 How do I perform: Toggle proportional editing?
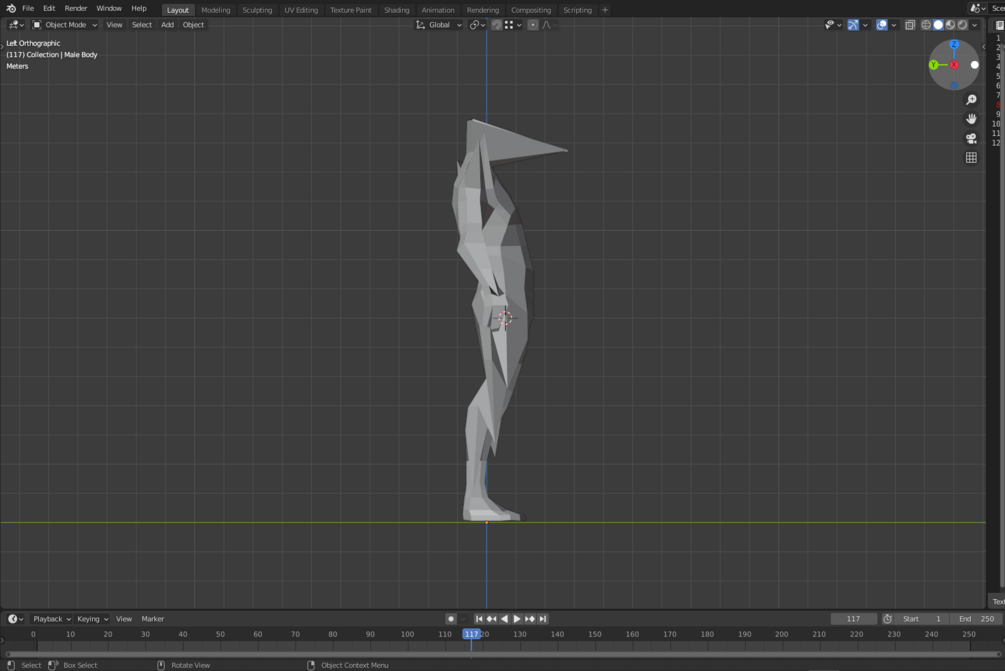point(533,25)
